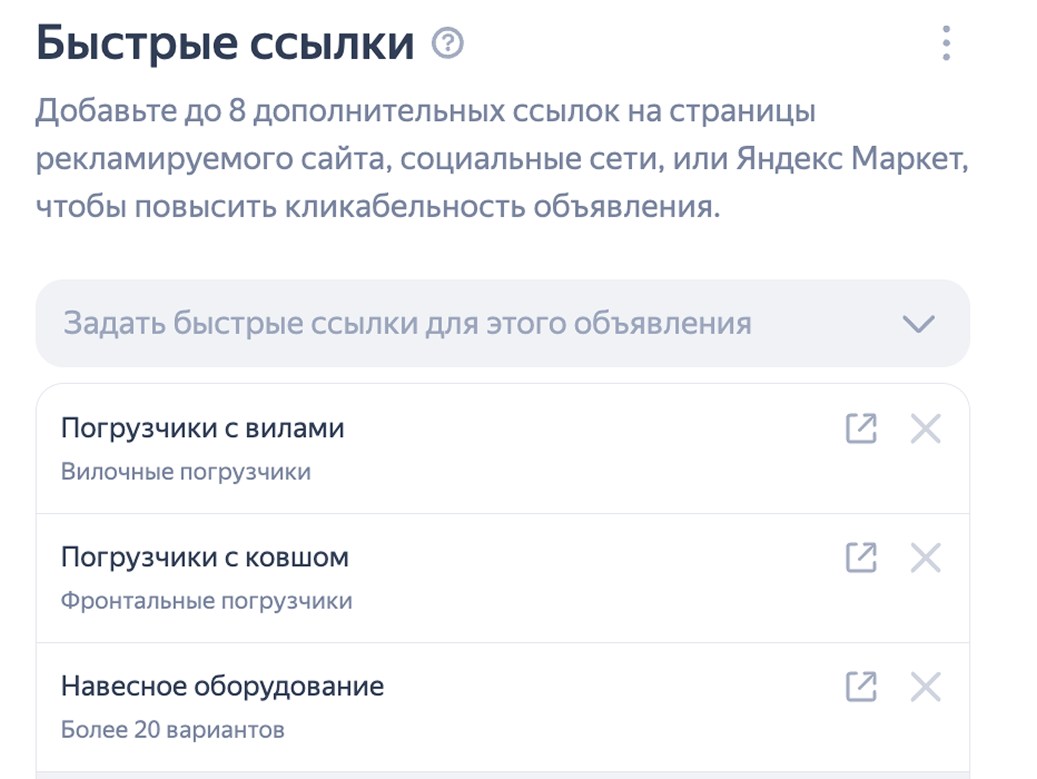Screen dimensions: 1037x779
Task: Click the Фронтальные погрузчики description text
Action: click(x=206, y=600)
